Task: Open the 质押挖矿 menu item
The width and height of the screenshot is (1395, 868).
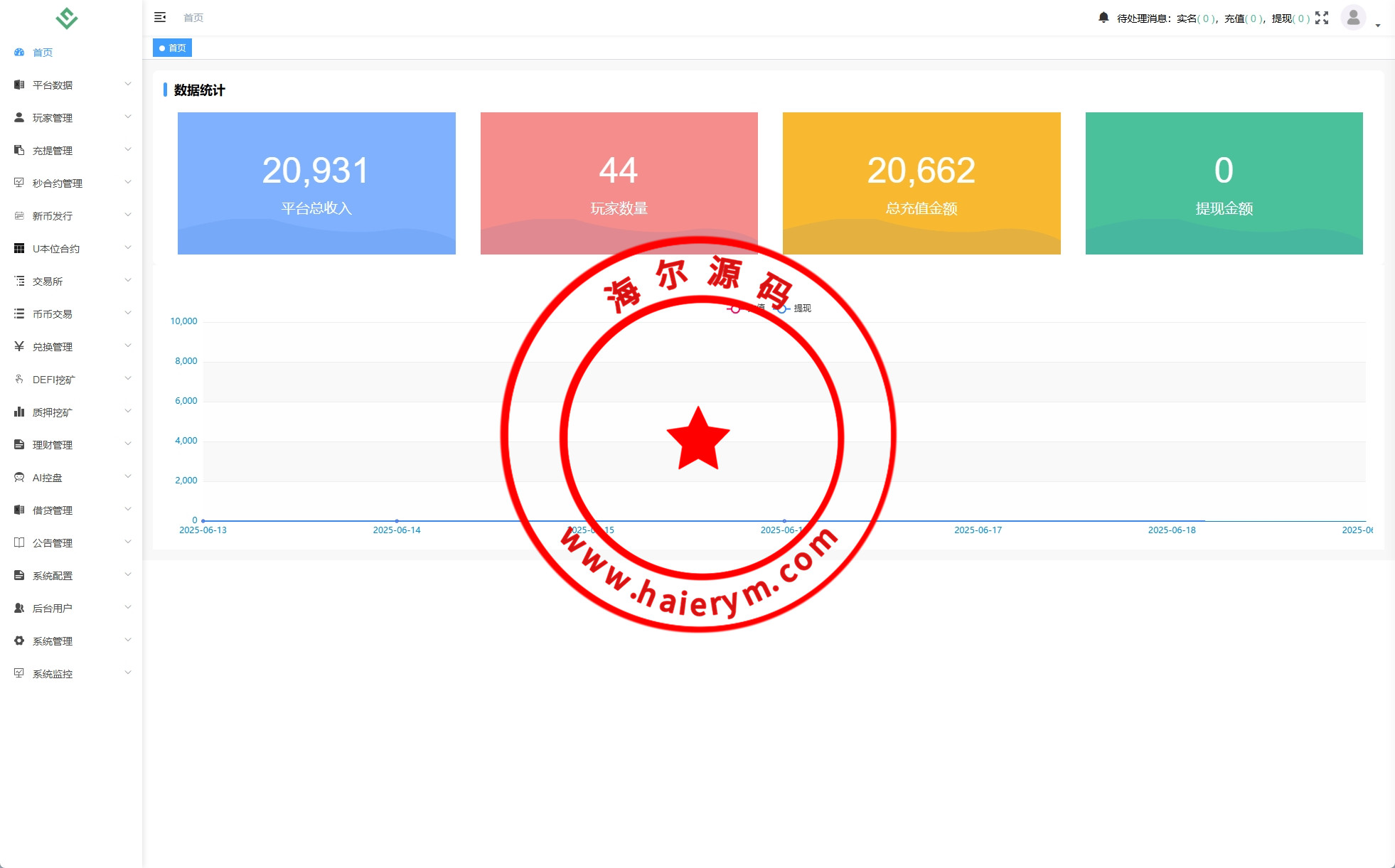Action: (52, 412)
